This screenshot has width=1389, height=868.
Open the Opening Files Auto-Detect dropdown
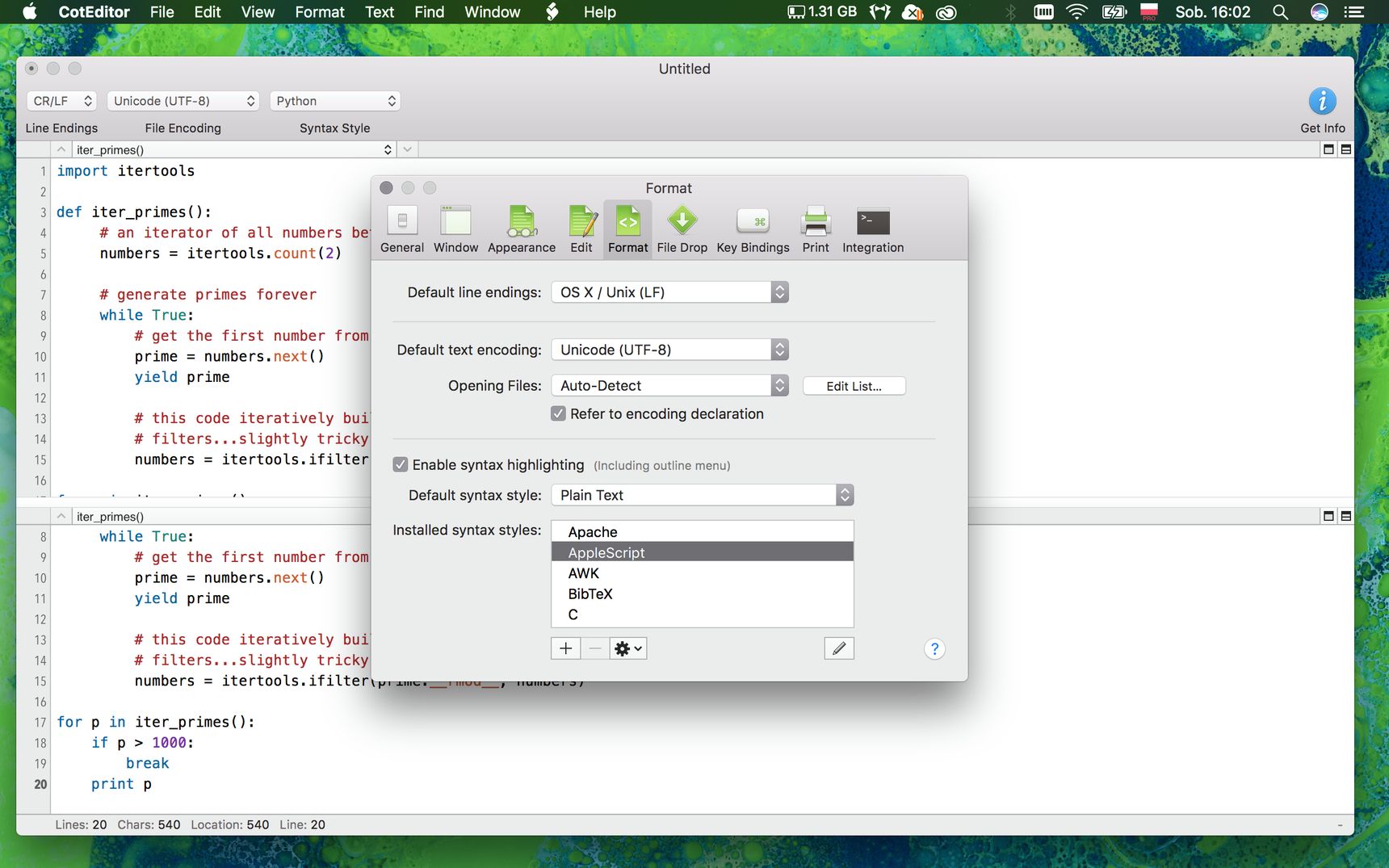coord(669,386)
